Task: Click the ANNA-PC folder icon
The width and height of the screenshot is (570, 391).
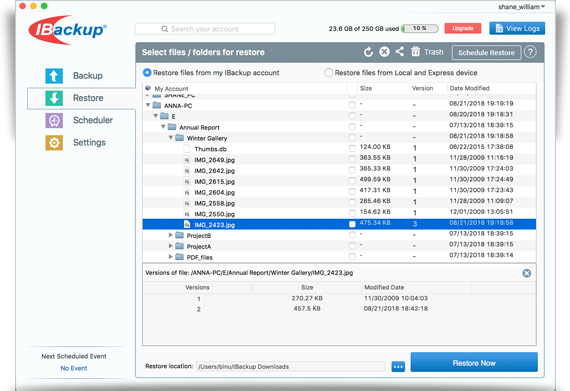Action: [157, 105]
